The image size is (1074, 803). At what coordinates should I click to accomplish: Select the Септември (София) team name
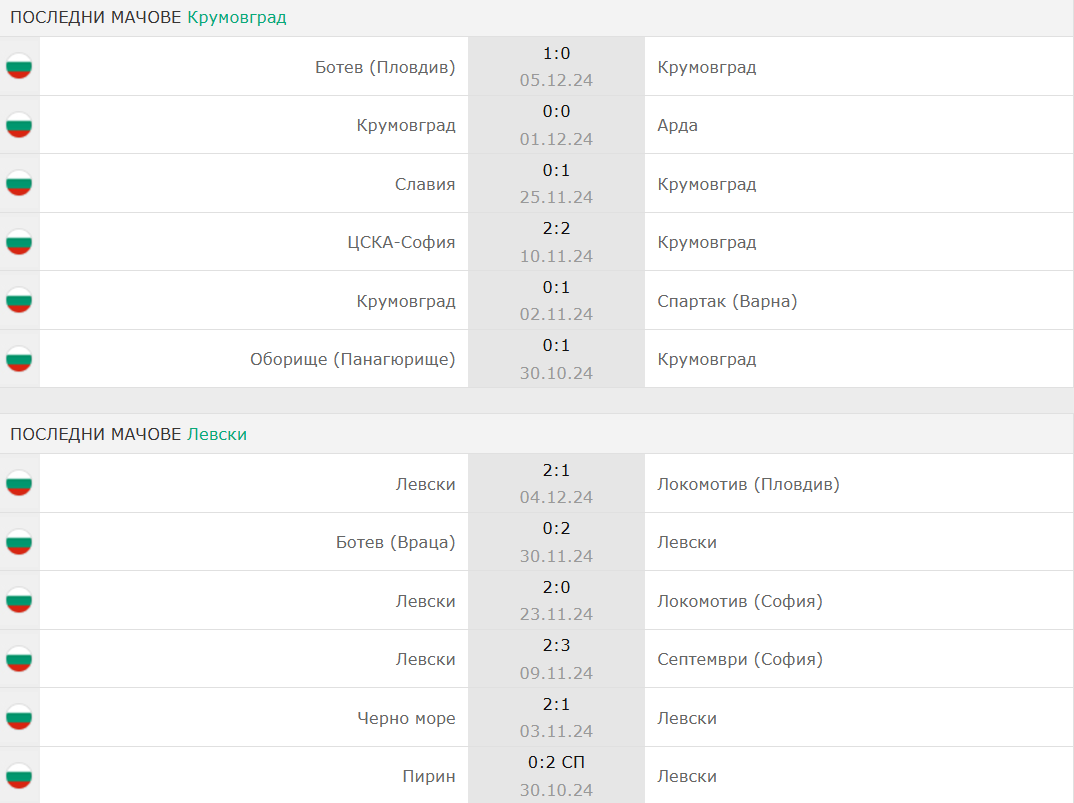pyautogui.click(x=740, y=659)
